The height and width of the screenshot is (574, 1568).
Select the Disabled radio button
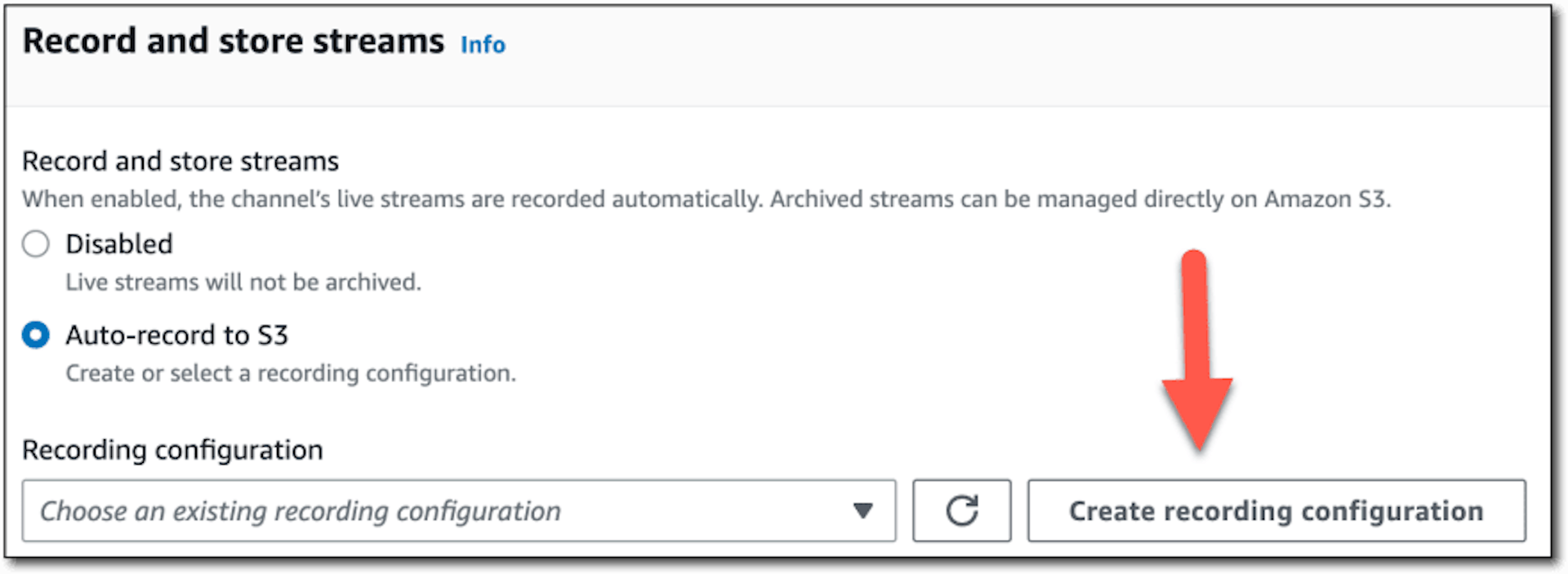click(36, 243)
